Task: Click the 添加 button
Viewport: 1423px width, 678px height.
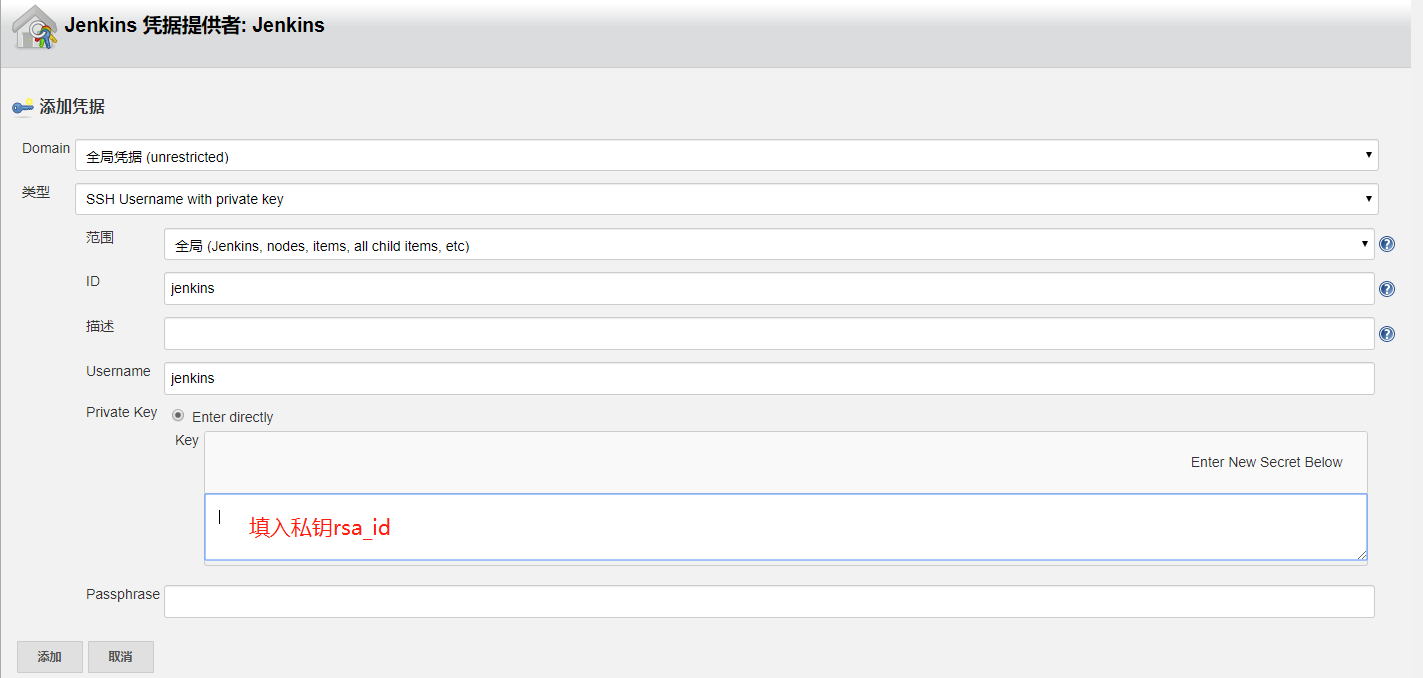Action: [49, 657]
